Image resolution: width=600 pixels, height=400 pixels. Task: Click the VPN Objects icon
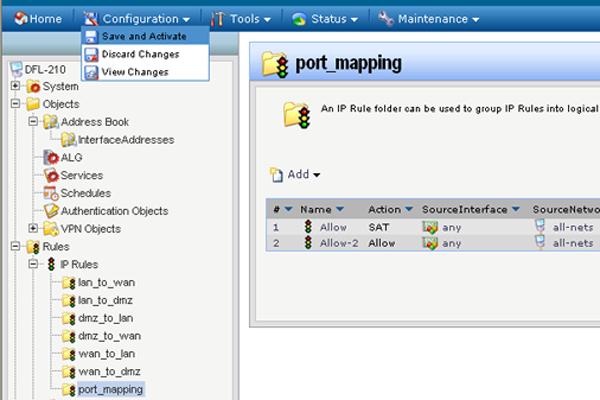tap(51, 229)
